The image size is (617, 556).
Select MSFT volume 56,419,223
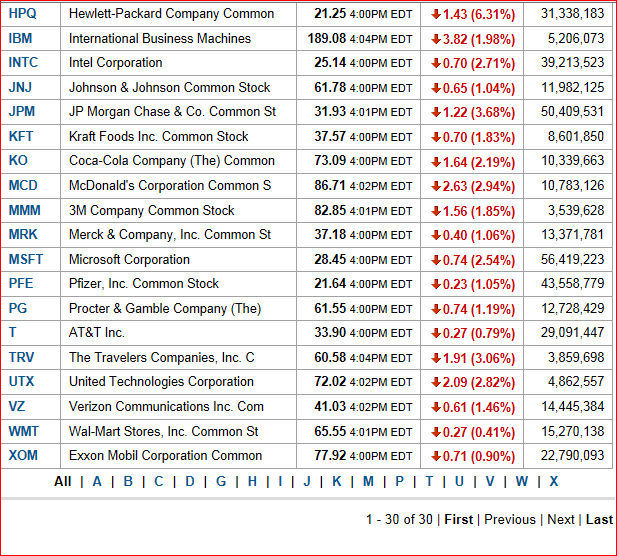[572, 260]
